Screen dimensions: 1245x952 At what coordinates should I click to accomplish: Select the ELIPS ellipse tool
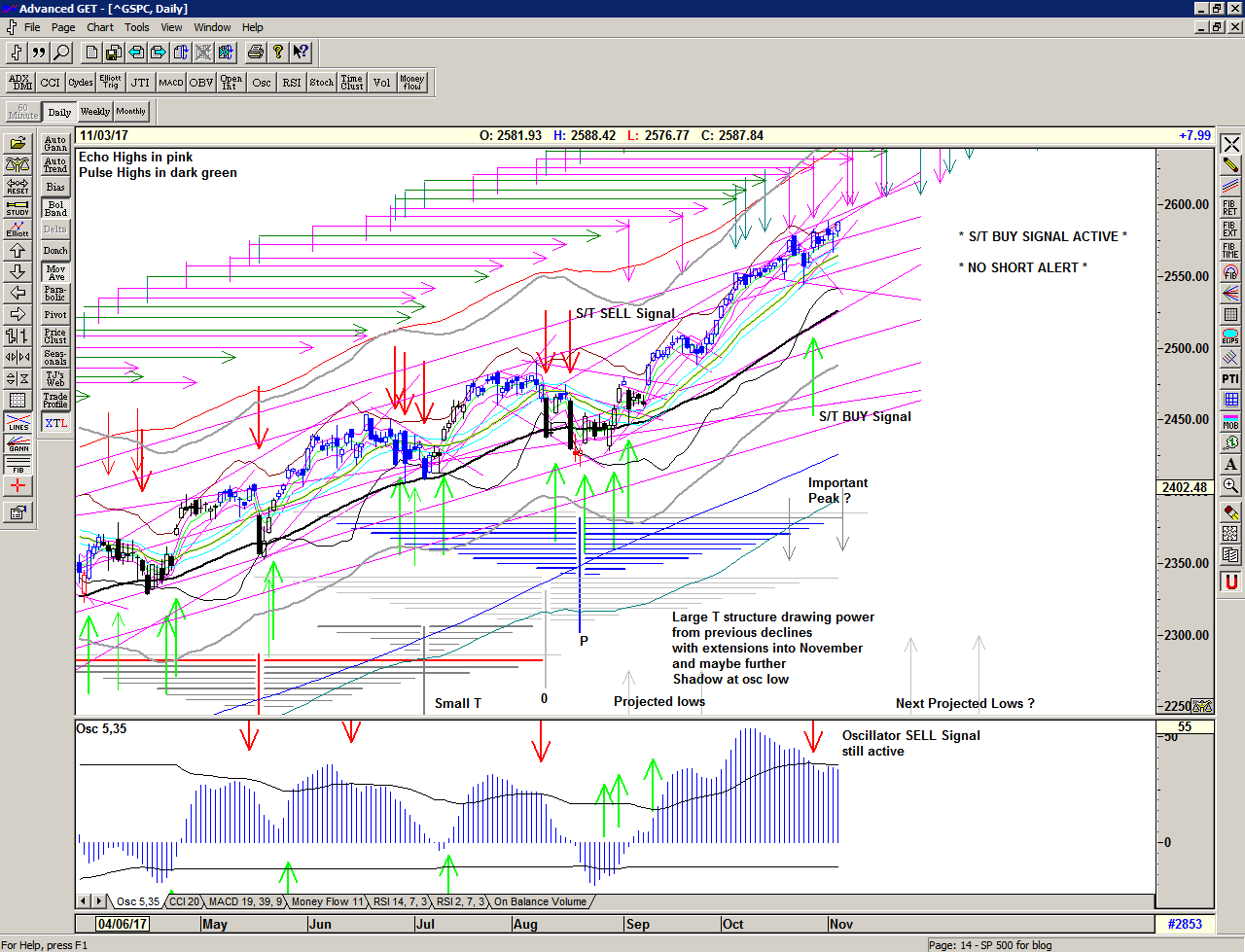[1230, 336]
